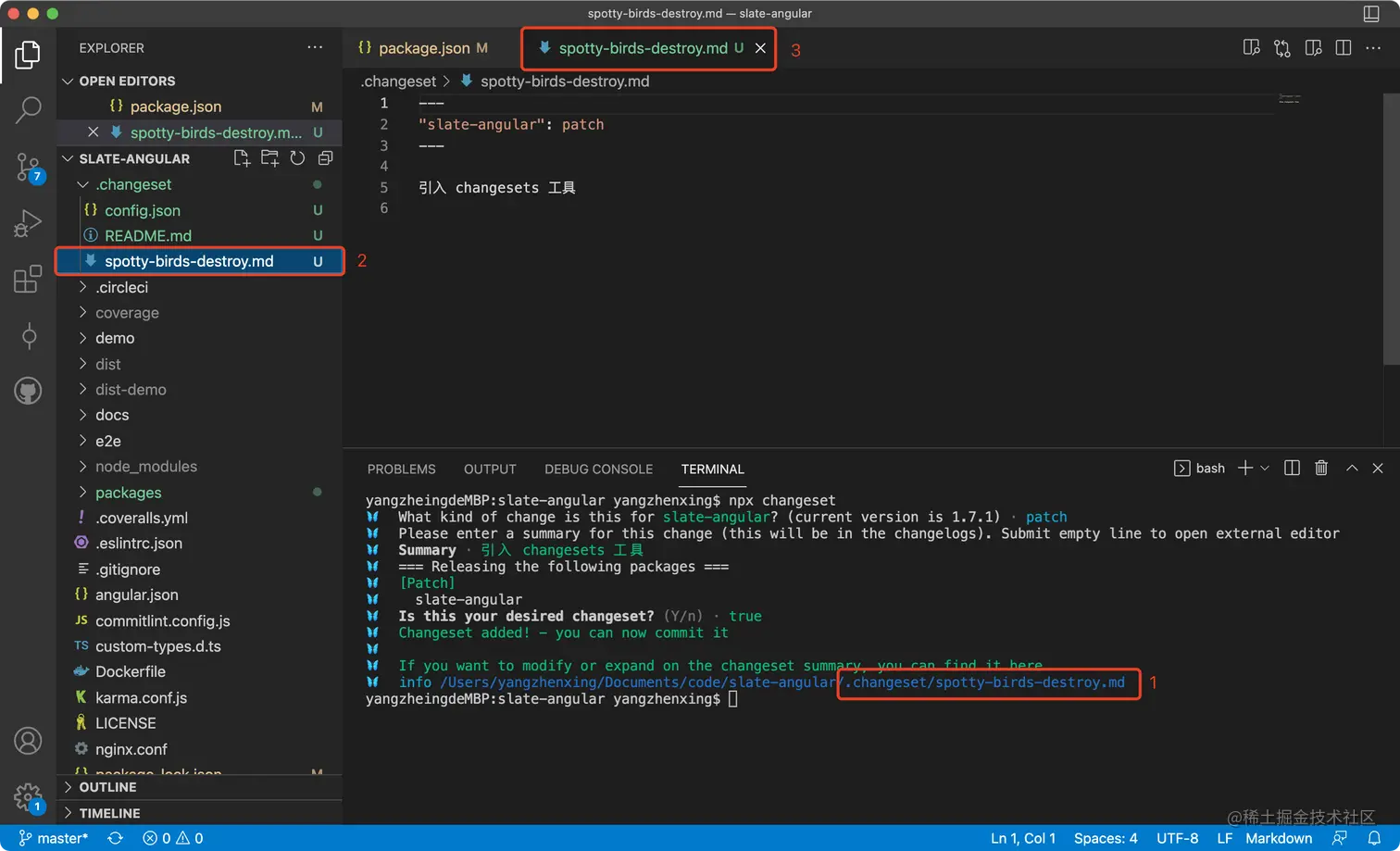Change encoding via UTF-8
Image resolution: width=1400 pixels, height=851 pixels.
pyautogui.click(x=1177, y=838)
